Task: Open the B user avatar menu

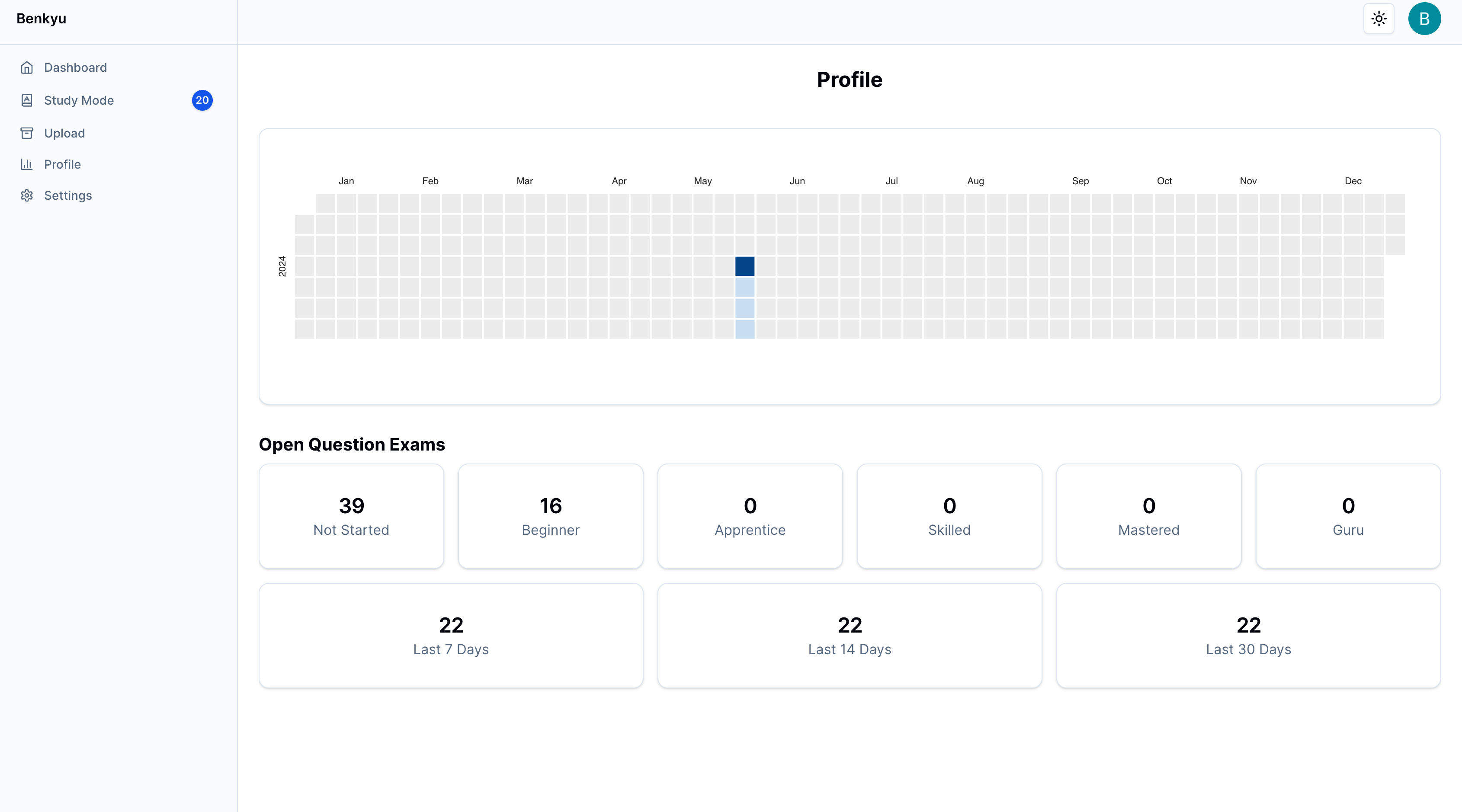Action: 1424,19
